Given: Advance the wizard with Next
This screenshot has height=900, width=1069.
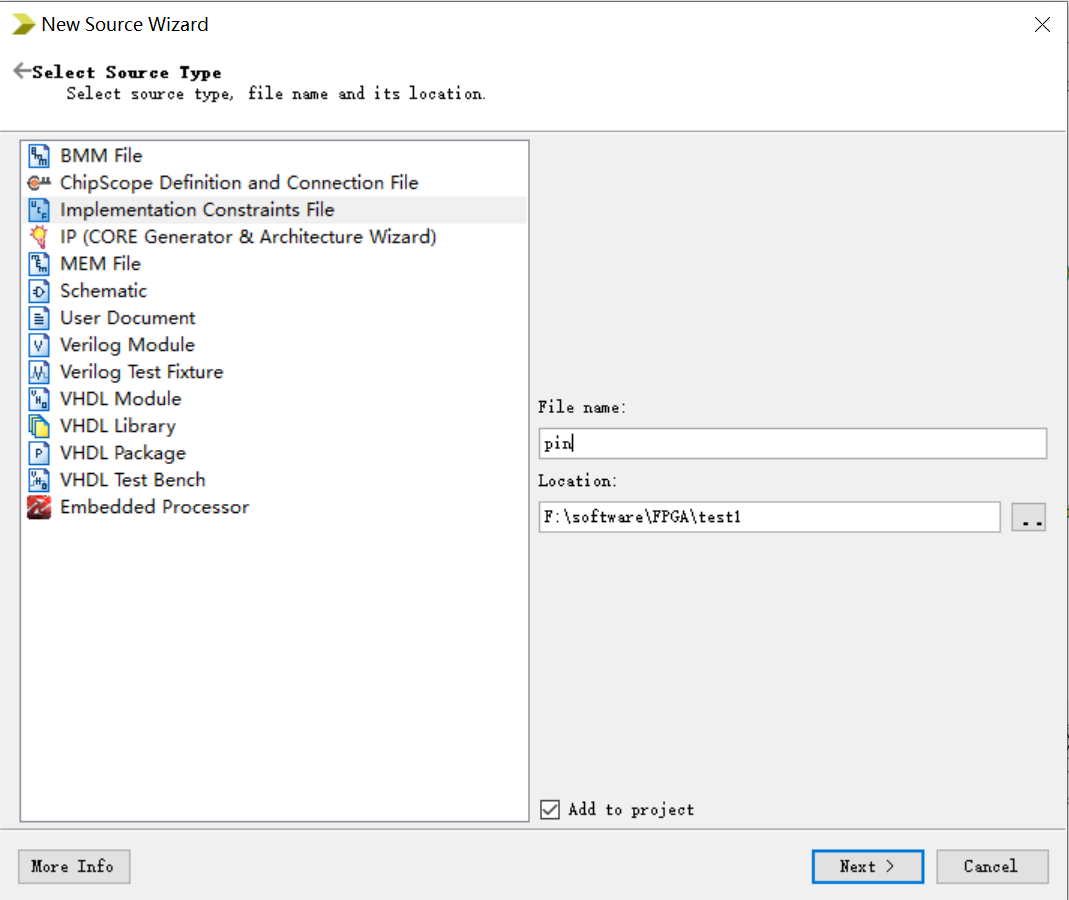Looking at the screenshot, I should (866, 866).
